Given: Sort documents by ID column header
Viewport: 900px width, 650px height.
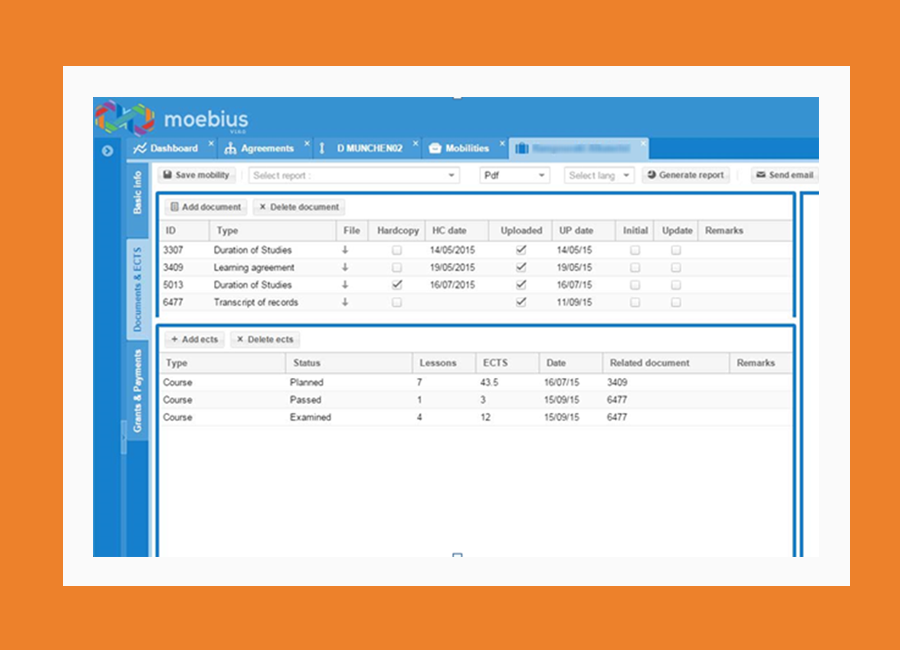Looking at the screenshot, I should [x=184, y=230].
